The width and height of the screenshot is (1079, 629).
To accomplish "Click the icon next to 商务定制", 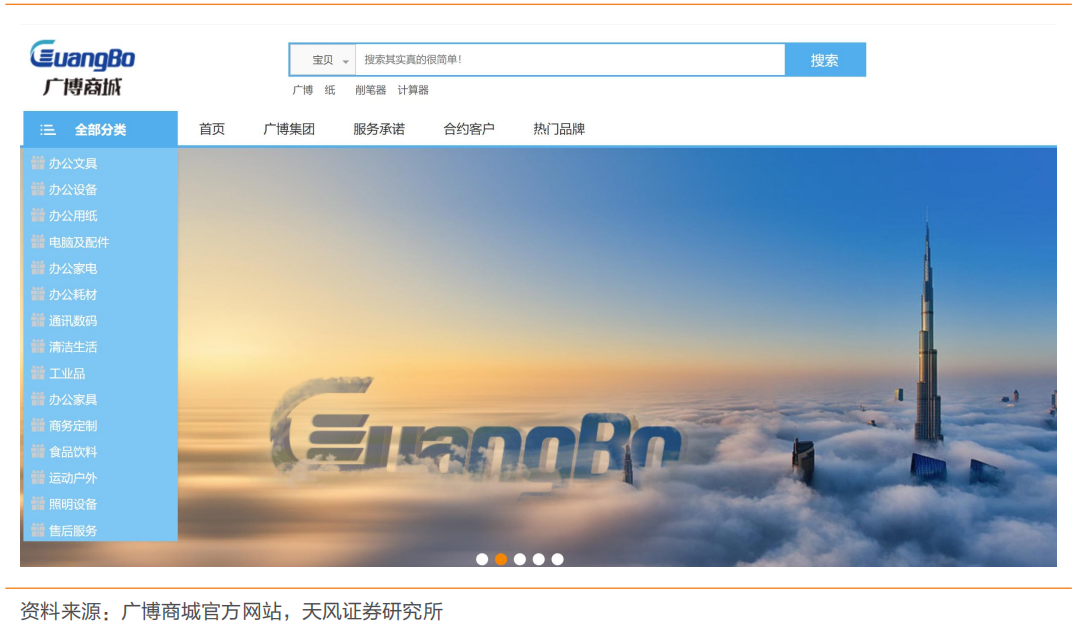I will point(38,425).
